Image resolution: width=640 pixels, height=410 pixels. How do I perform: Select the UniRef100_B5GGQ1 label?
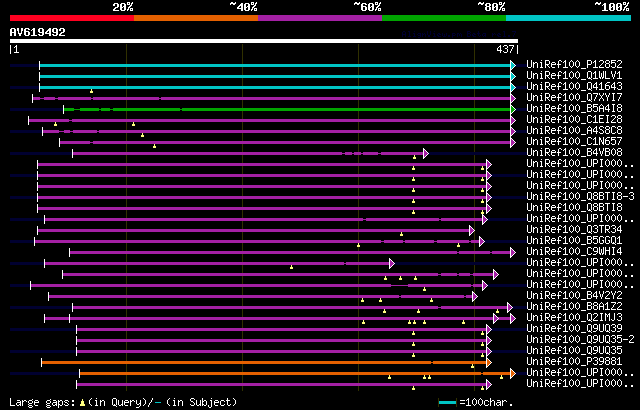coord(574,241)
